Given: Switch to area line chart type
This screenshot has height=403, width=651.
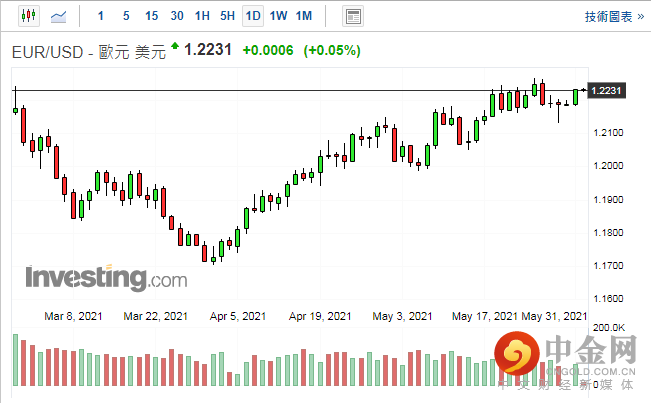Looking at the screenshot, I should click(x=60, y=16).
